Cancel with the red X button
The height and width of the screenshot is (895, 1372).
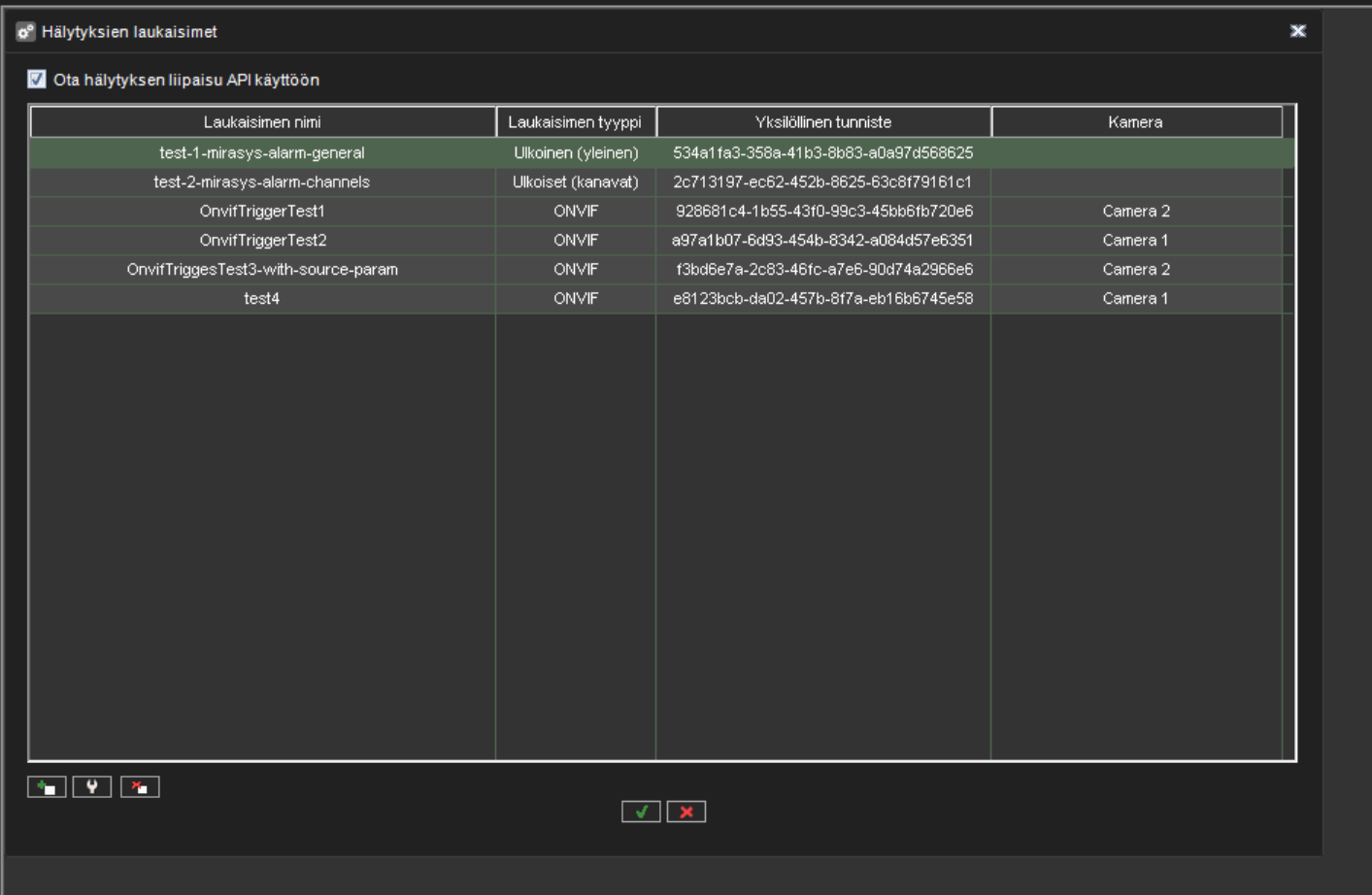[x=686, y=812]
